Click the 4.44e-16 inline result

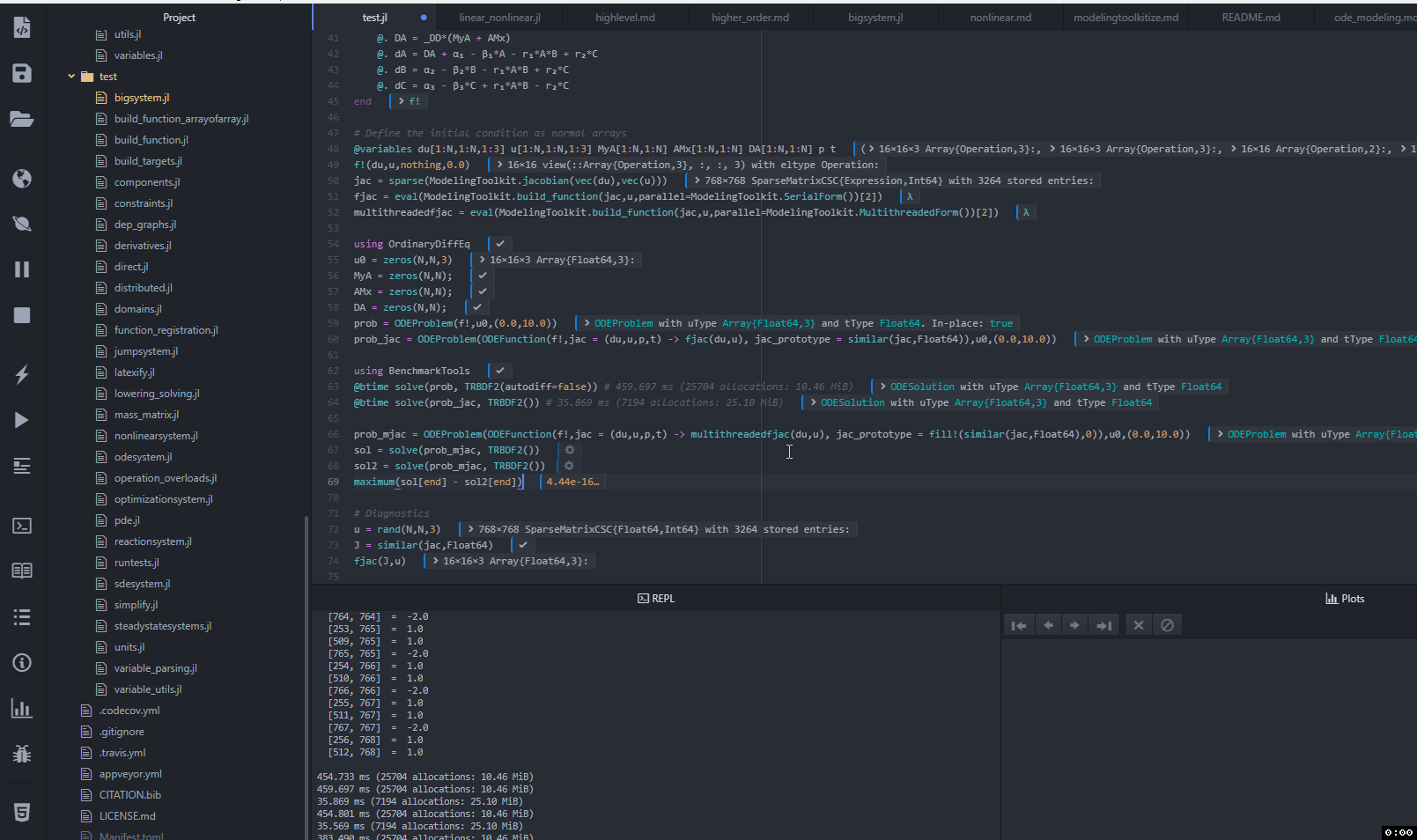pos(572,482)
